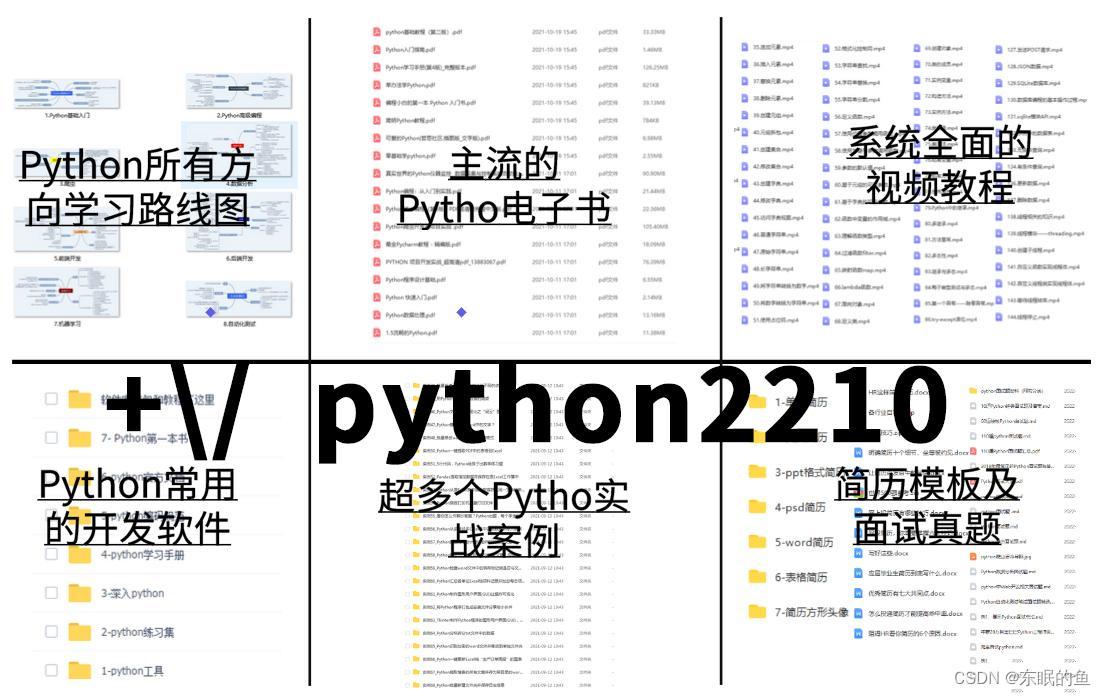The height and width of the screenshot is (696, 1106).
Task: Open file 怎么投递简历才能提高命中率.docx
Action: pyautogui.click(x=916, y=614)
